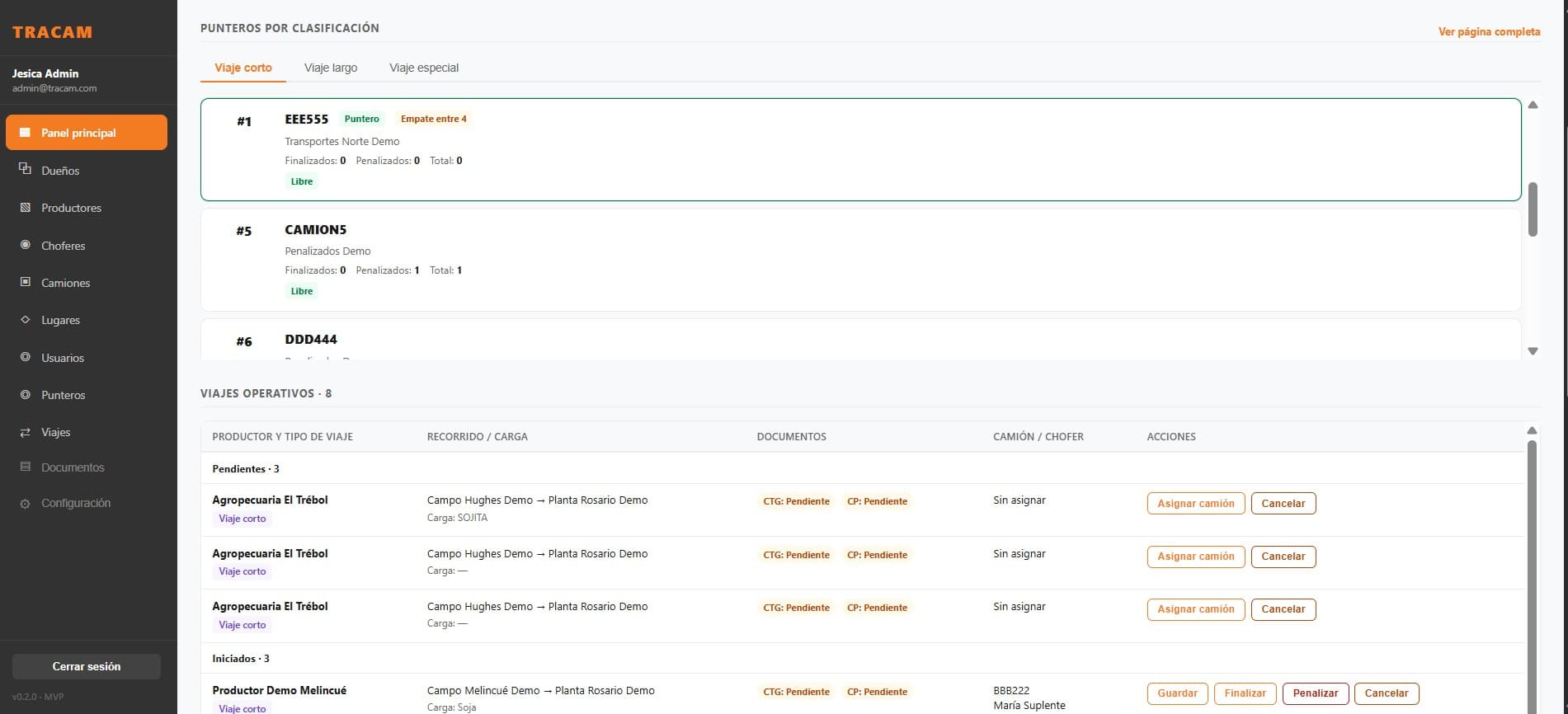Click Guardar for Productor Demo Melincué trip
This screenshot has width=1568, height=714.
1177,693
